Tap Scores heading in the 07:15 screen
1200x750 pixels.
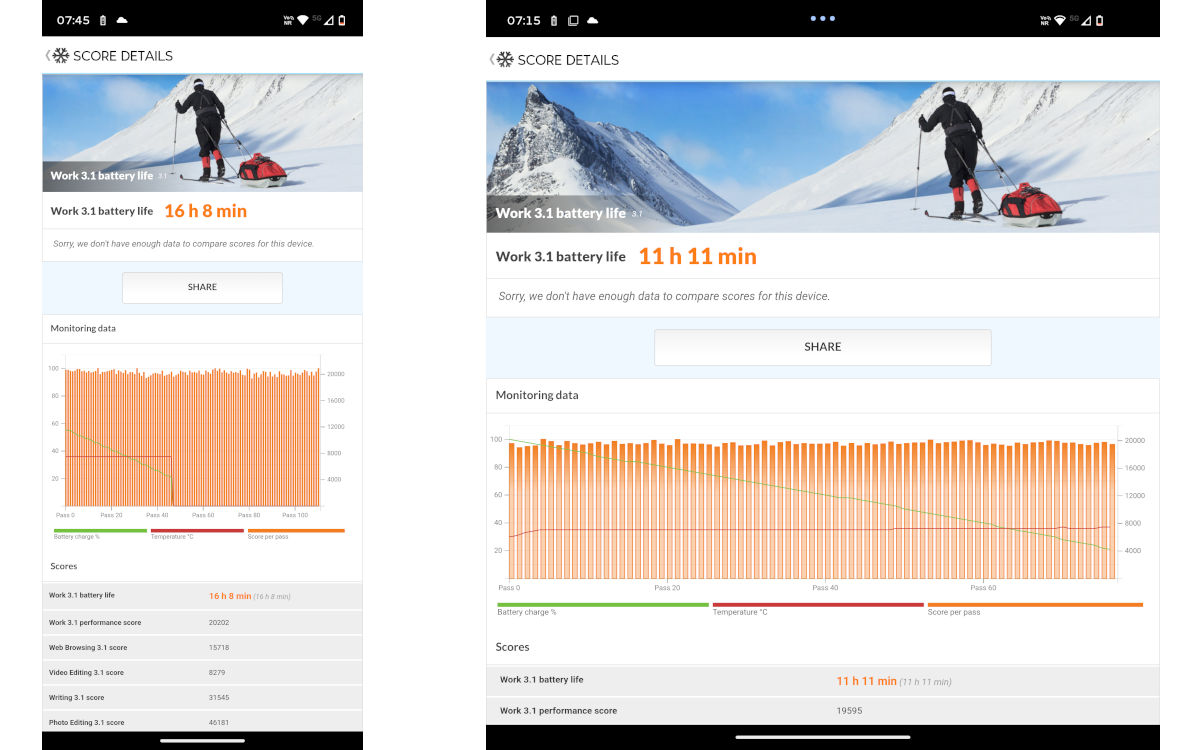point(512,647)
